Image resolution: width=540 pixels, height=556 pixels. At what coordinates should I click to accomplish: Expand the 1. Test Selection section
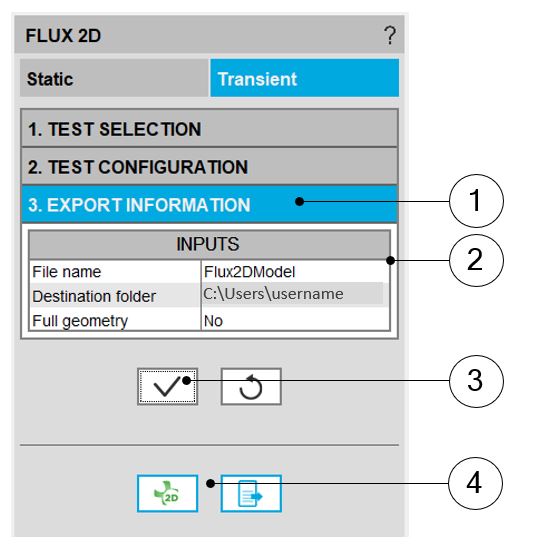pyautogui.click(x=209, y=128)
